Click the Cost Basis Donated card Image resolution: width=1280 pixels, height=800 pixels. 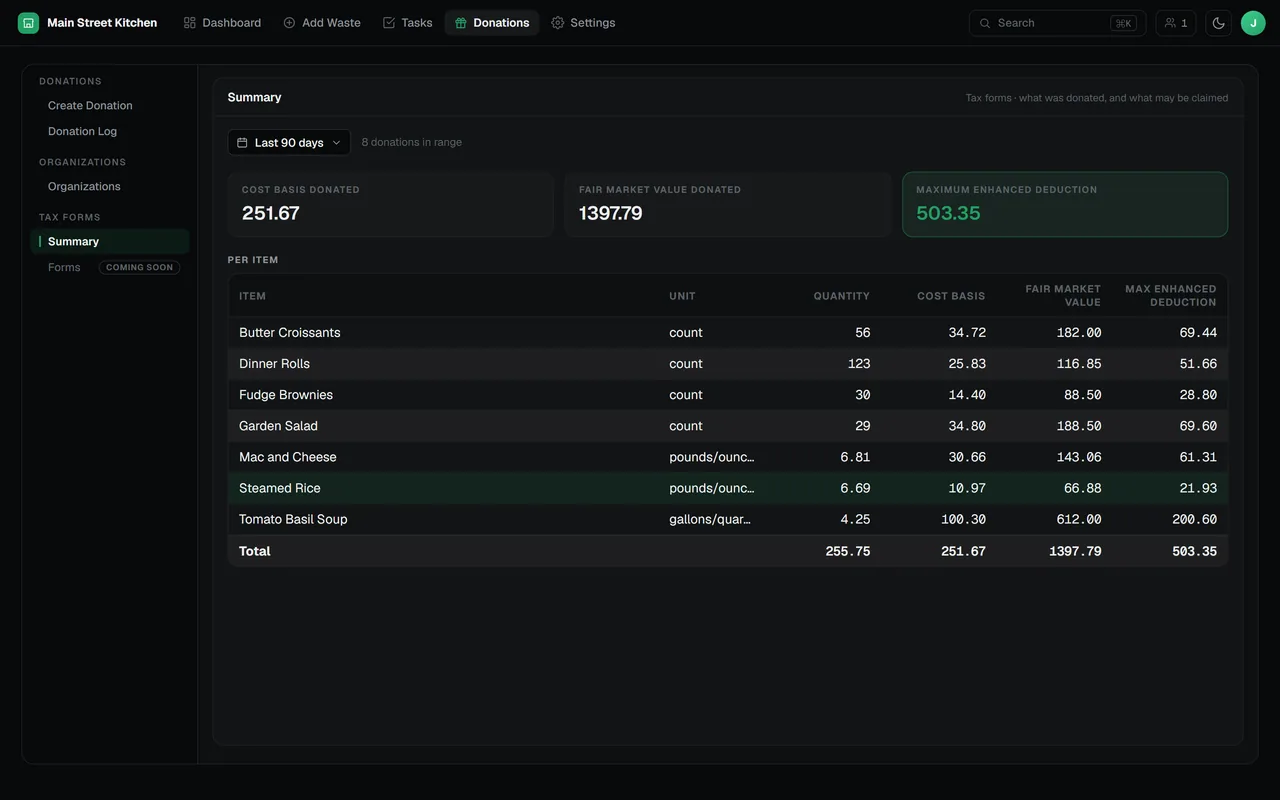coord(390,204)
